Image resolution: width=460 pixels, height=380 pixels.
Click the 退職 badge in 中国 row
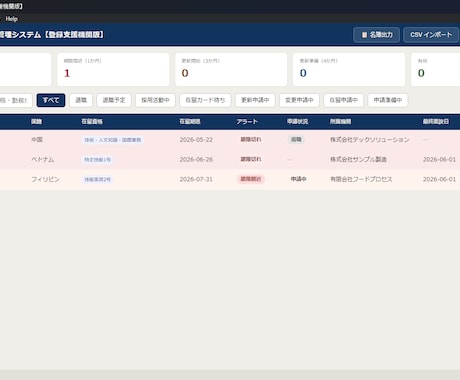(296, 139)
